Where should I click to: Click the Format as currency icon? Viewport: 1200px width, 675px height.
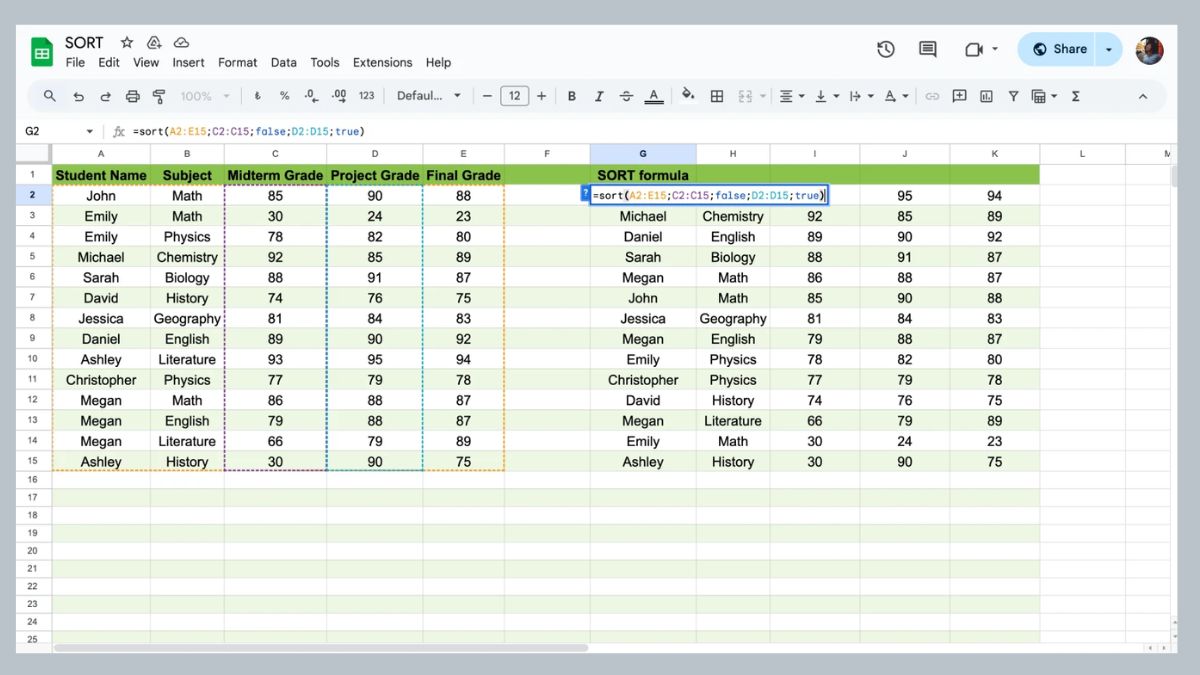[256, 96]
